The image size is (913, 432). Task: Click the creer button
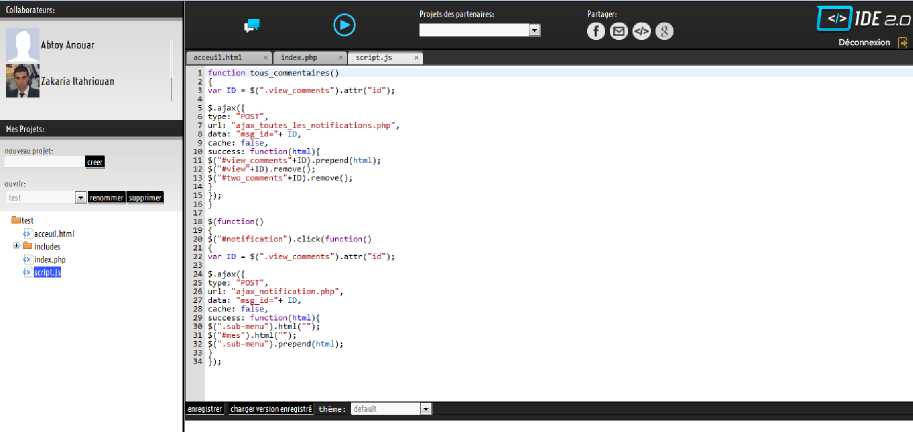[95, 162]
